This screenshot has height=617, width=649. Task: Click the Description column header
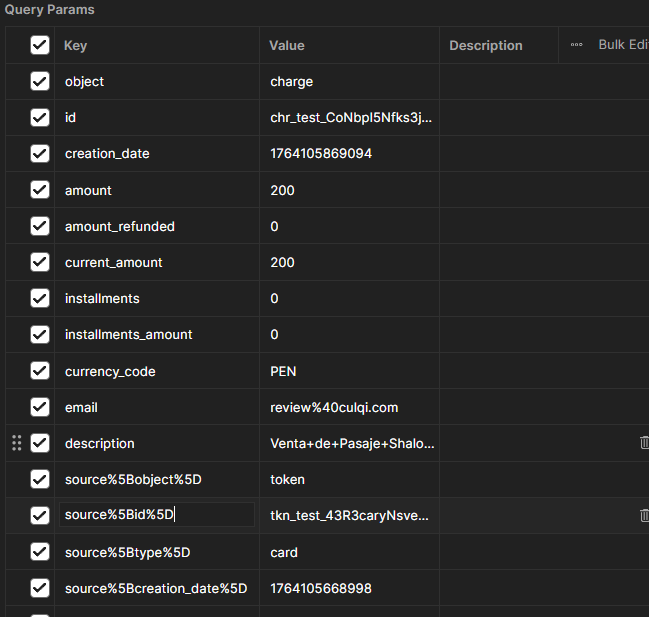486,45
